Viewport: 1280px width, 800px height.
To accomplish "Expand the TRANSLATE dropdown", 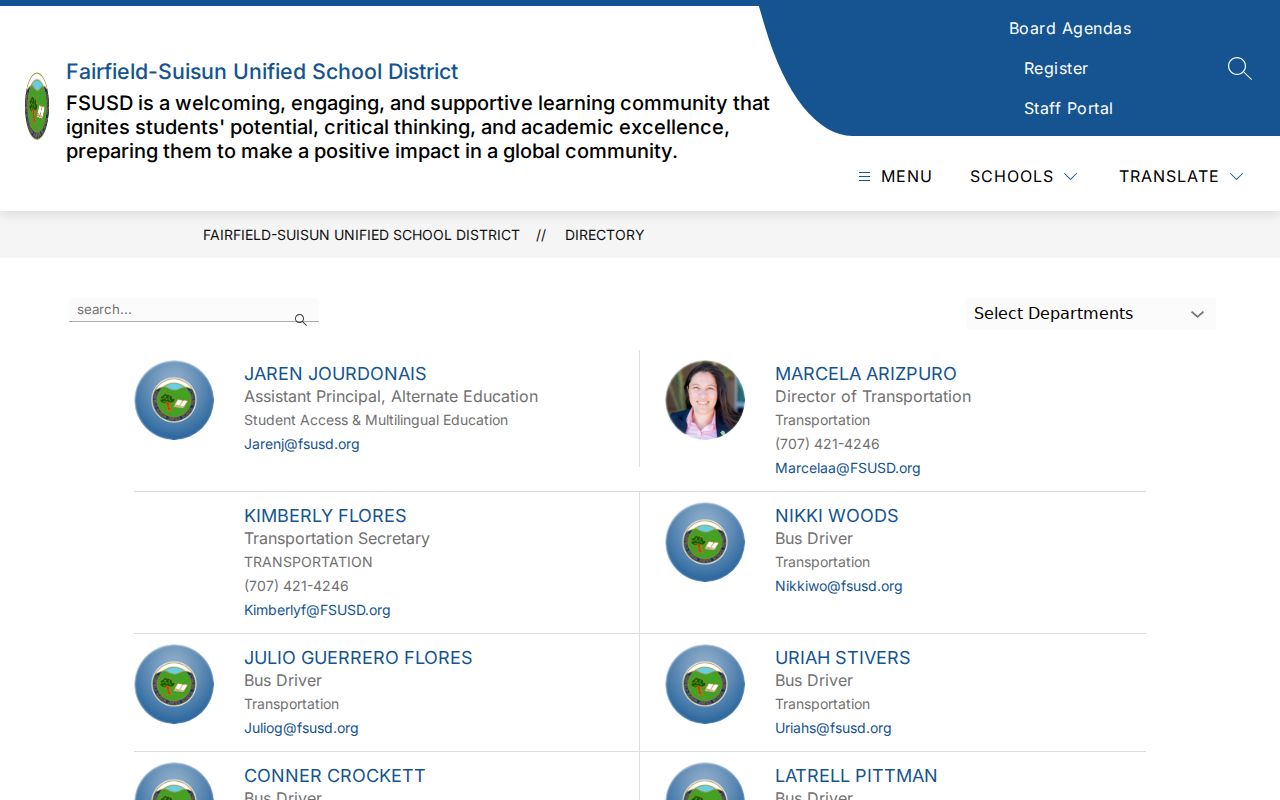I will [1181, 176].
